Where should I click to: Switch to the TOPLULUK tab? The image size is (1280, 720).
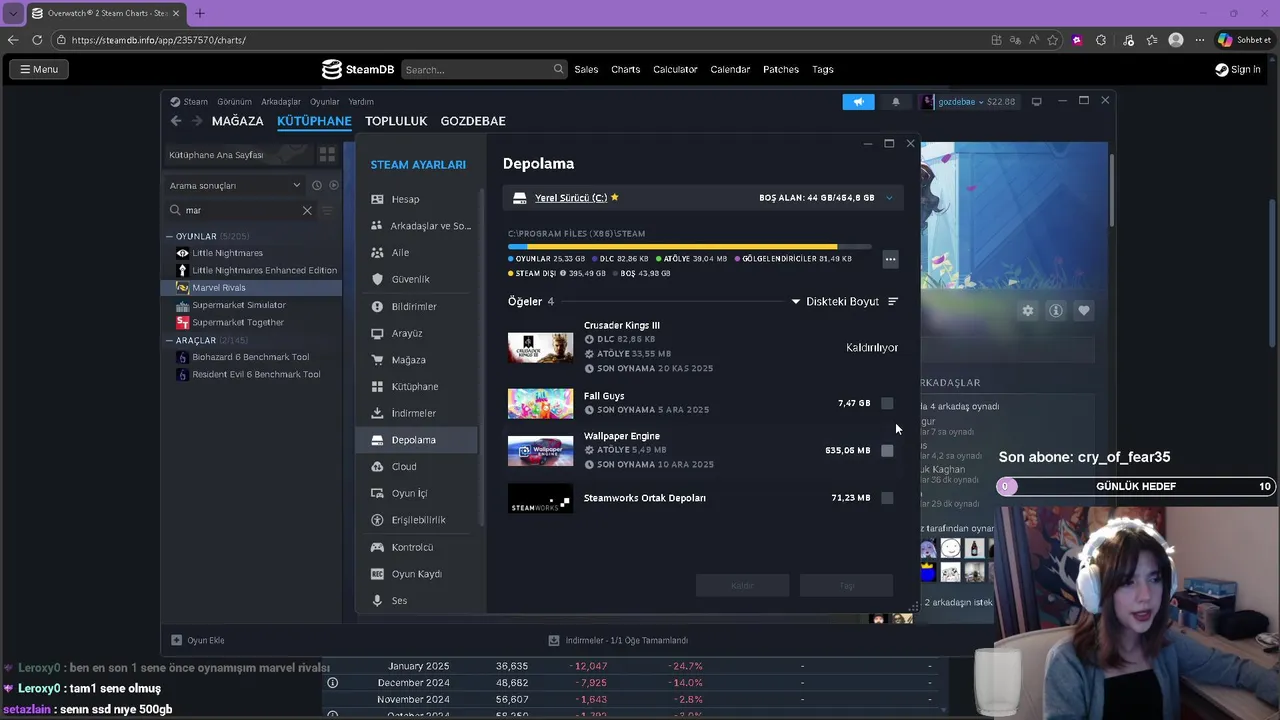click(x=396, y=121)
